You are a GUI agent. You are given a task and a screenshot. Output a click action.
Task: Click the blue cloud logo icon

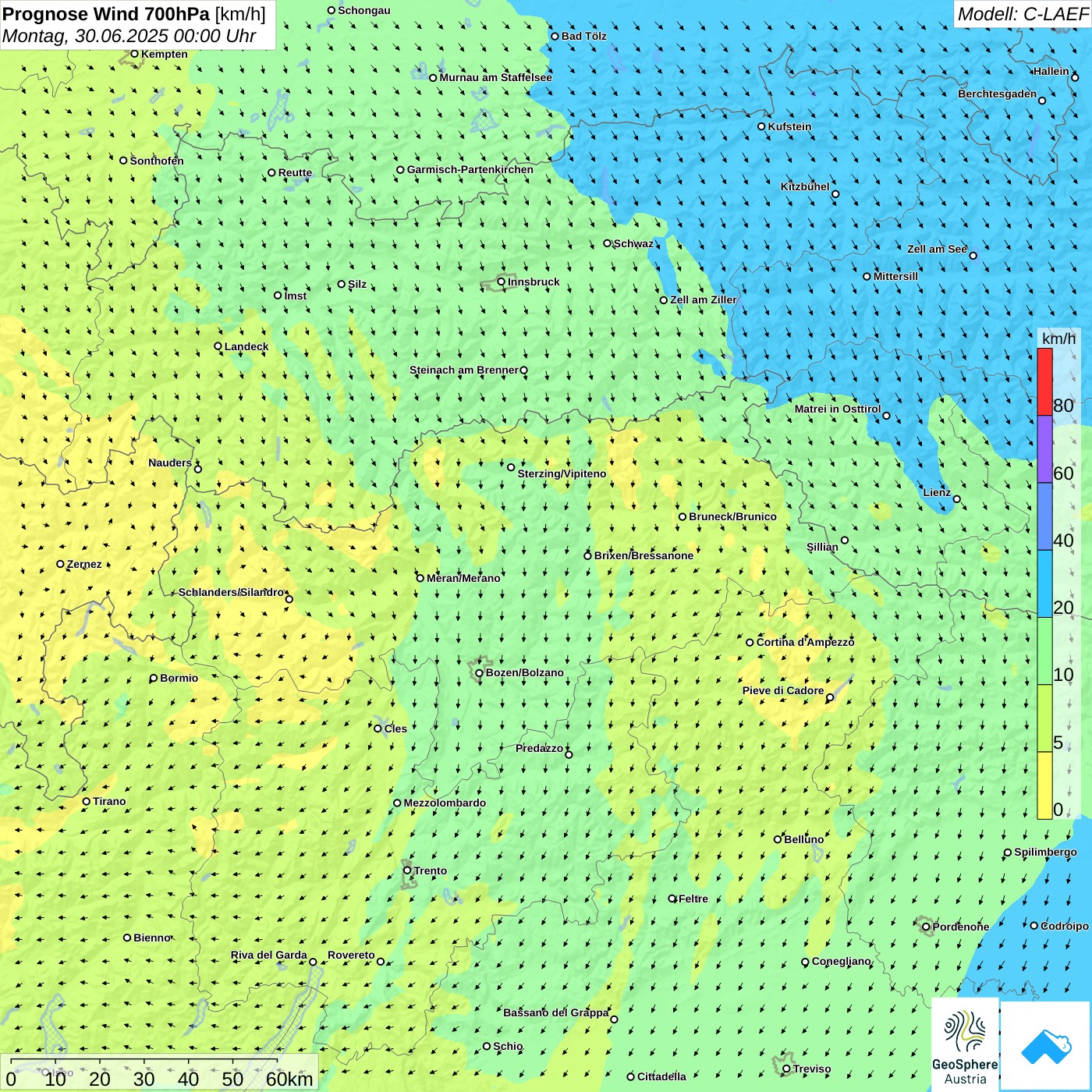pyautogui.click(x=1045, y=1046)
